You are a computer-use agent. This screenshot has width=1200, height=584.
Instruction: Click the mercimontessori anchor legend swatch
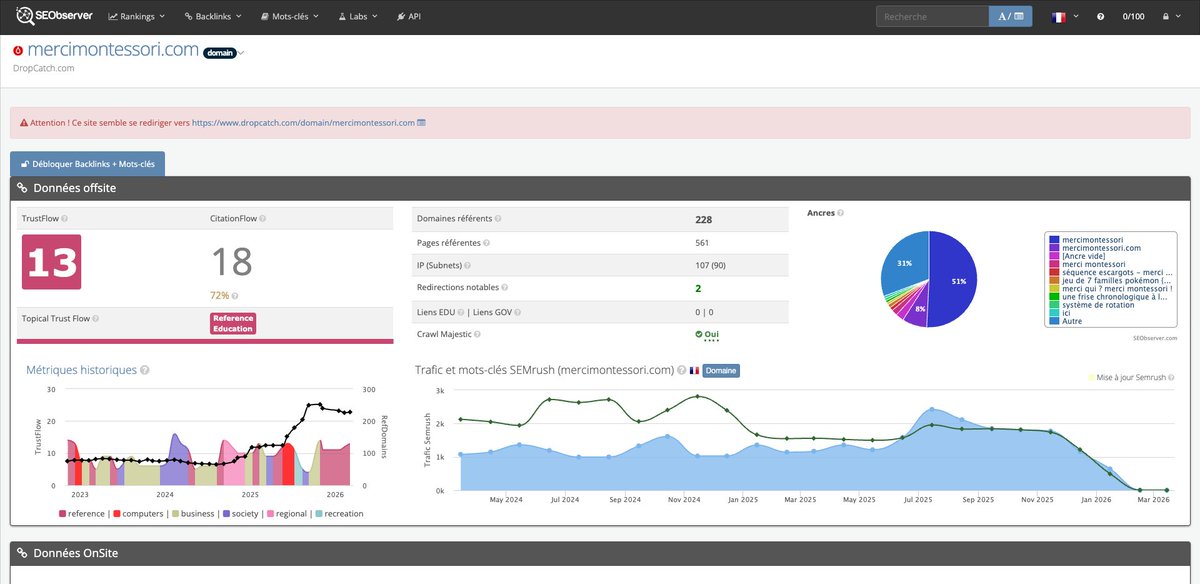(1054, 240)
